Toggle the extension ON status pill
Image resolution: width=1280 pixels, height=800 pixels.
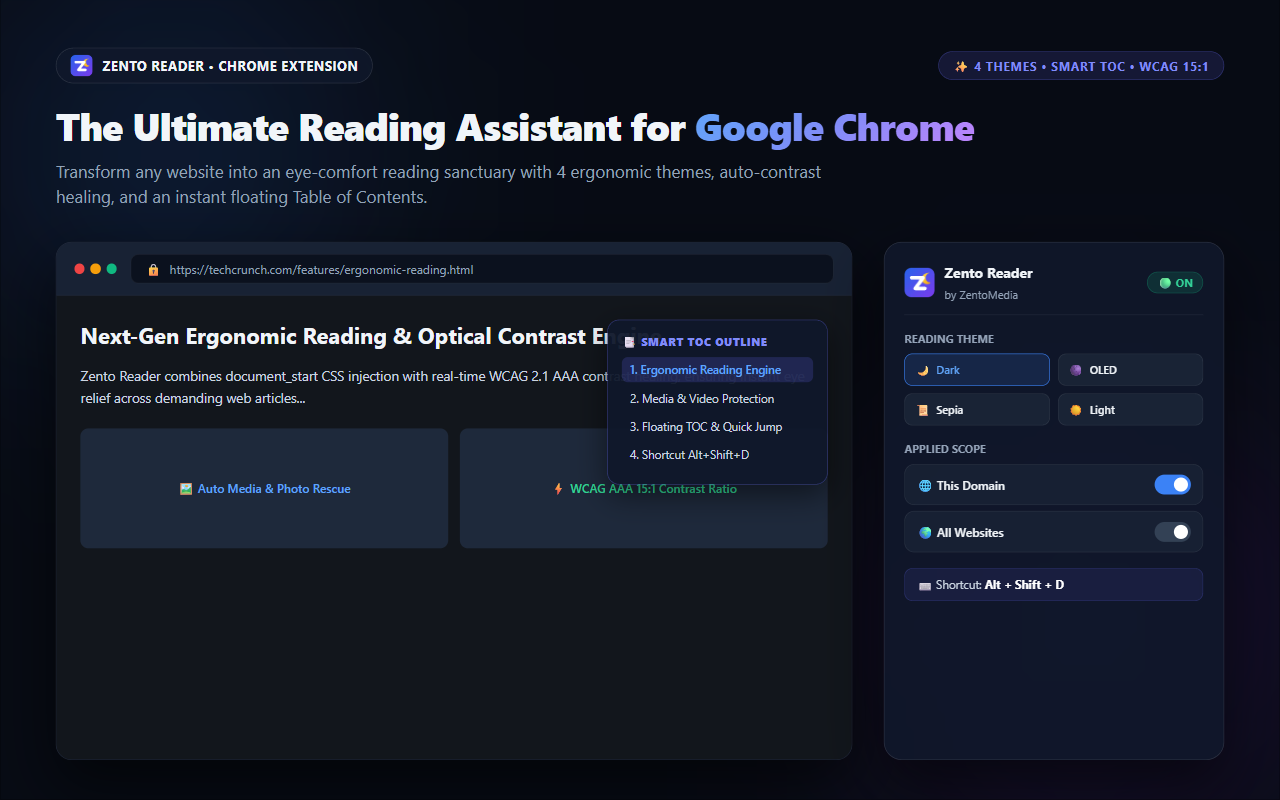[x=1175, y=283]
